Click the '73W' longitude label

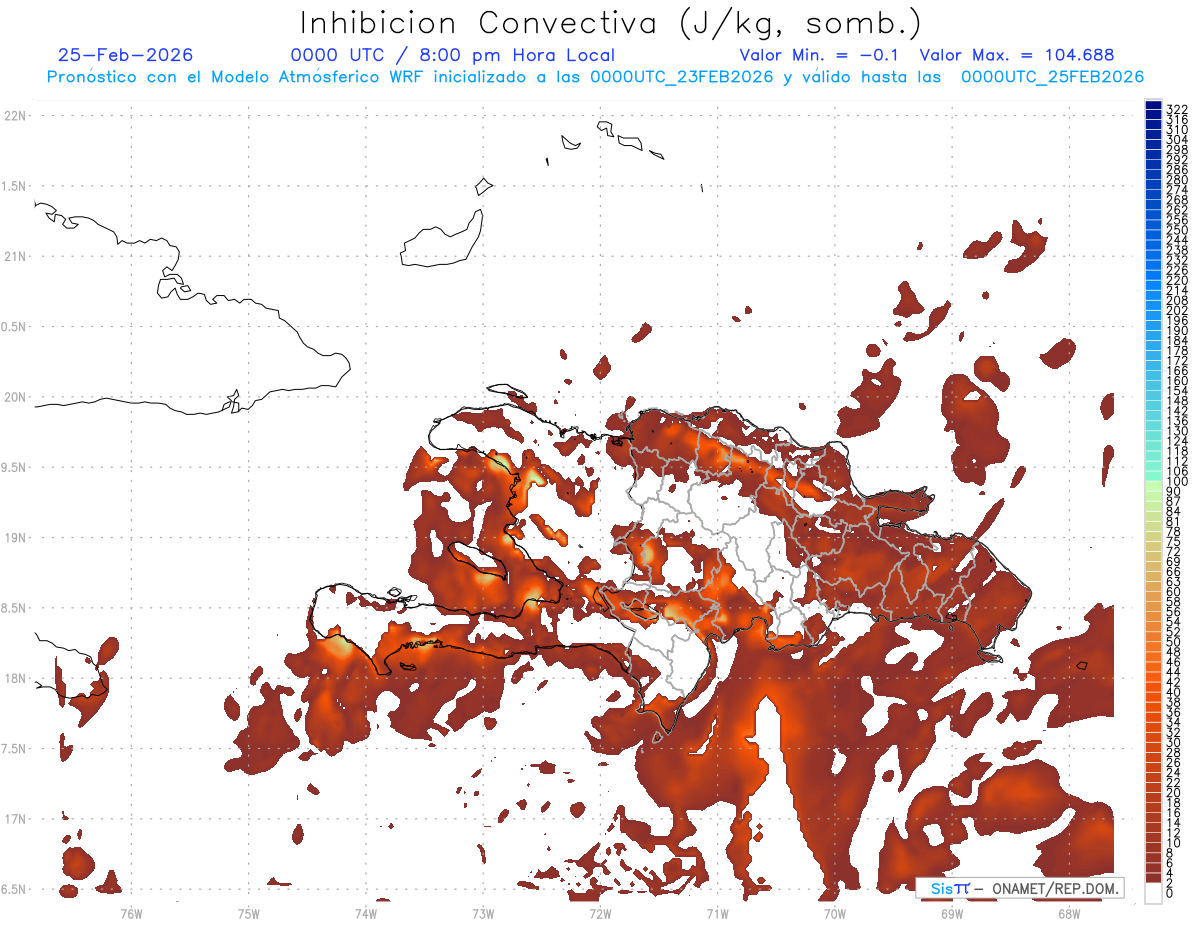click(483, 913)
